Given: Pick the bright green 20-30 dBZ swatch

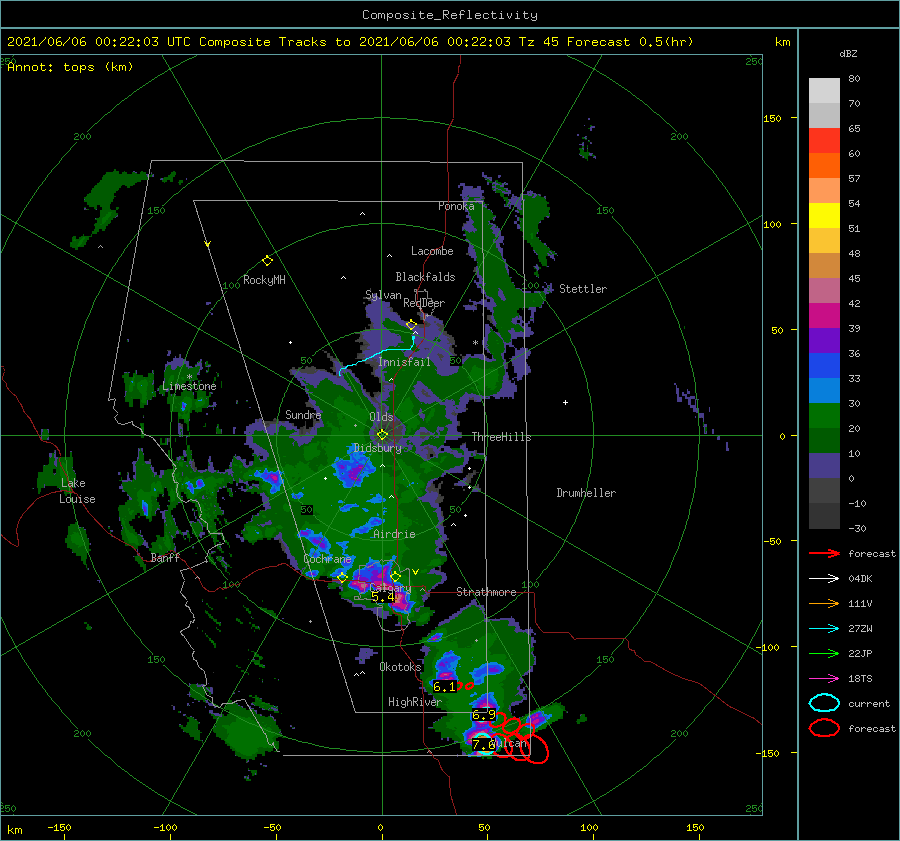Looking at the screenshot, I should click(x=824, y=416).
